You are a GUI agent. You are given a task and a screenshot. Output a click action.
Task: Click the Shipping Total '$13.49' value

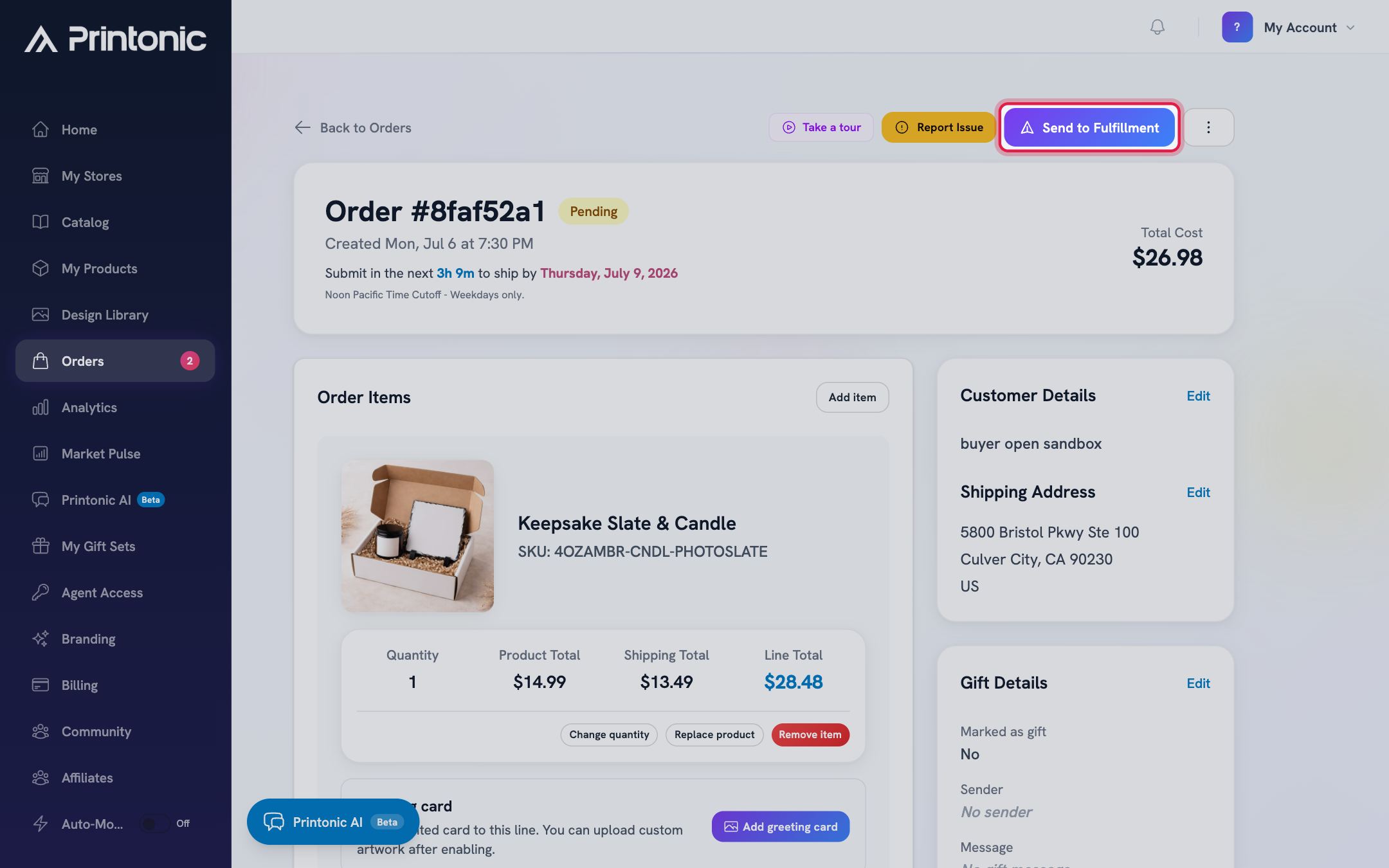666,682
